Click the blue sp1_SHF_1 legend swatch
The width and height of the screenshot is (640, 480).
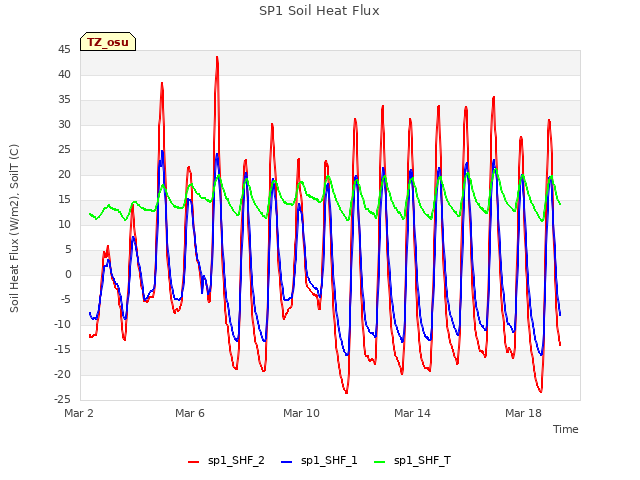[287, 462]
